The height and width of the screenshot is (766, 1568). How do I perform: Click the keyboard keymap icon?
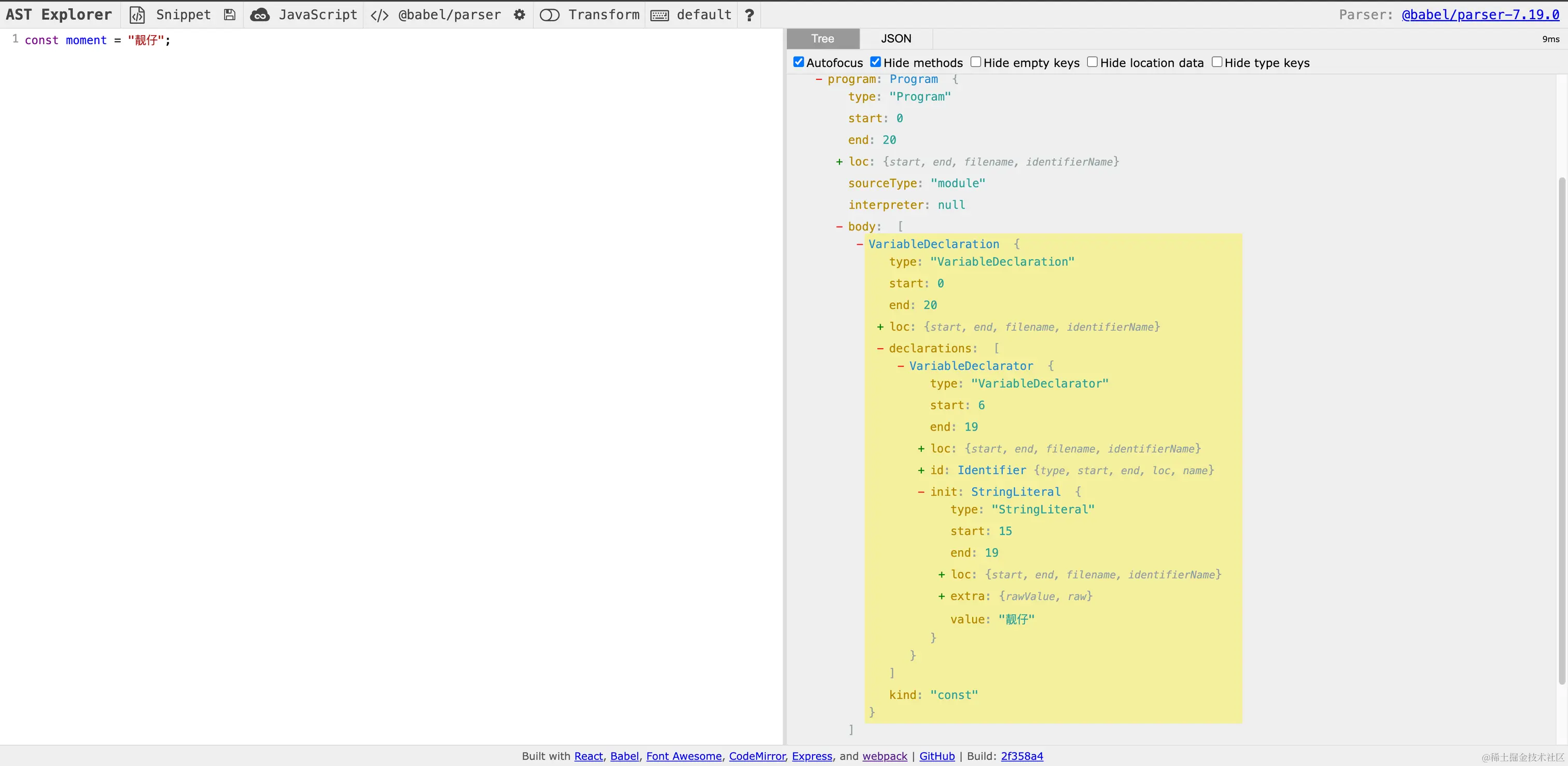click(x=659, y=15)
